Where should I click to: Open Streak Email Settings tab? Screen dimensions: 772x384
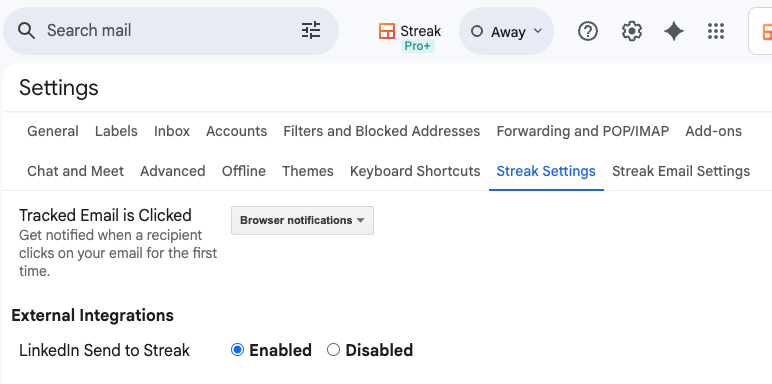(x=681, y=171)
